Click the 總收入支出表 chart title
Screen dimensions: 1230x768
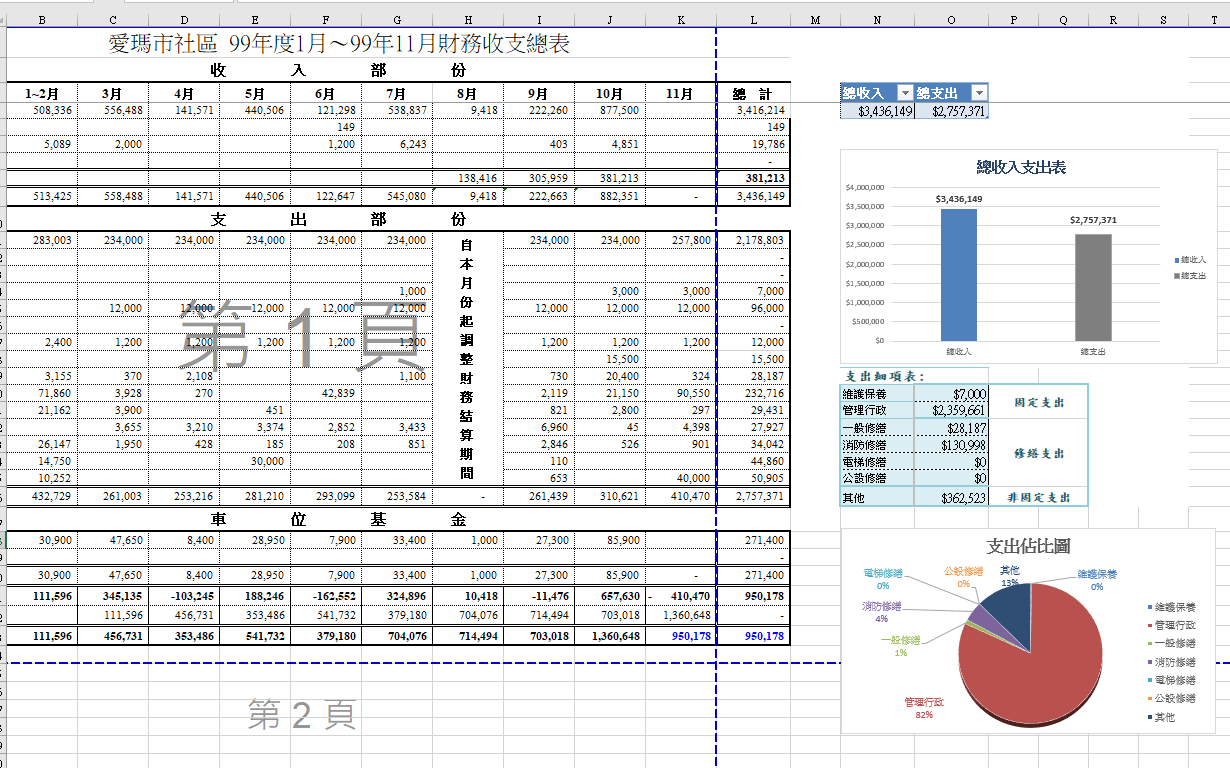click(1021, 167)
